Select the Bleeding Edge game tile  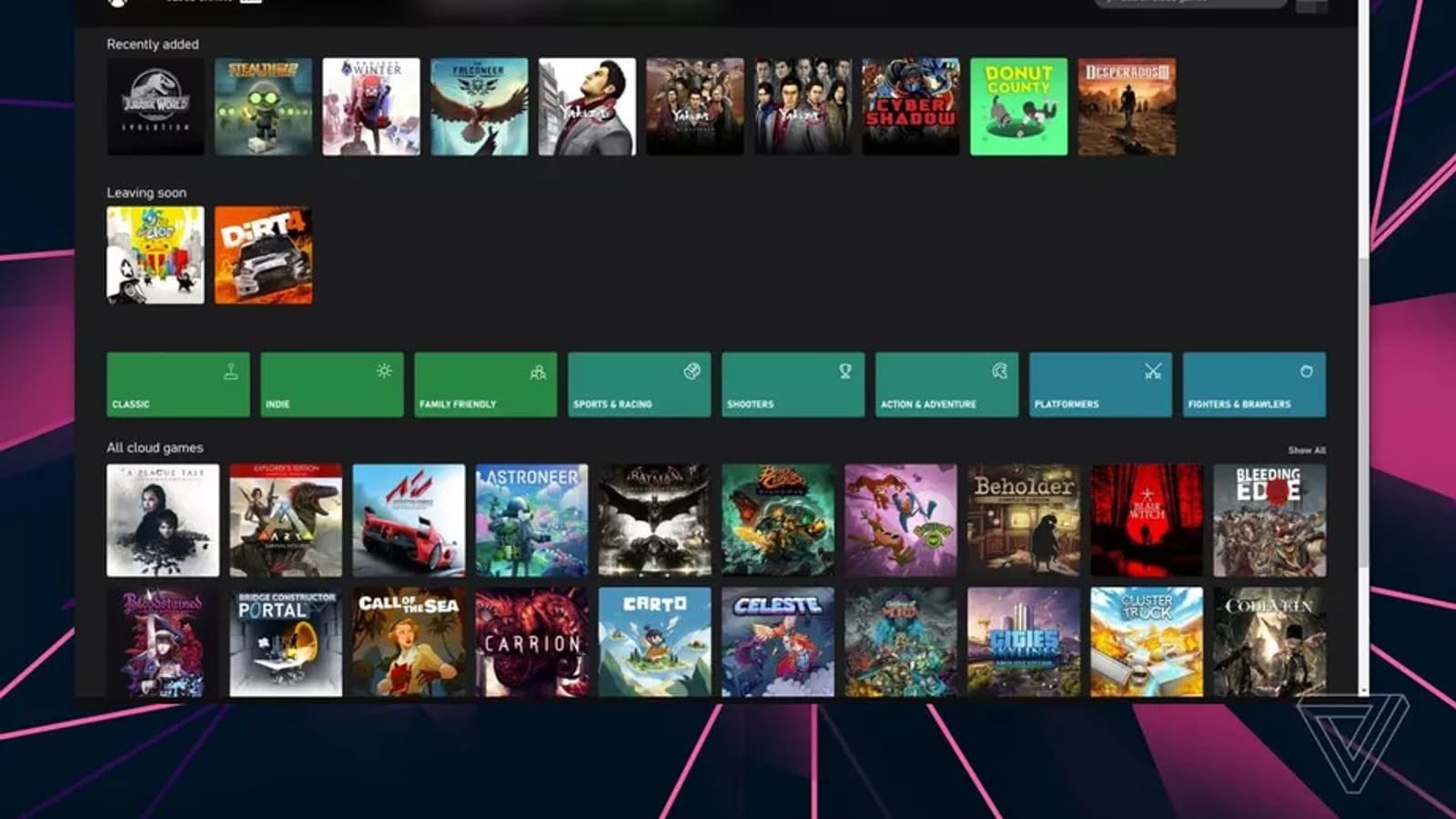(1269, 521)
